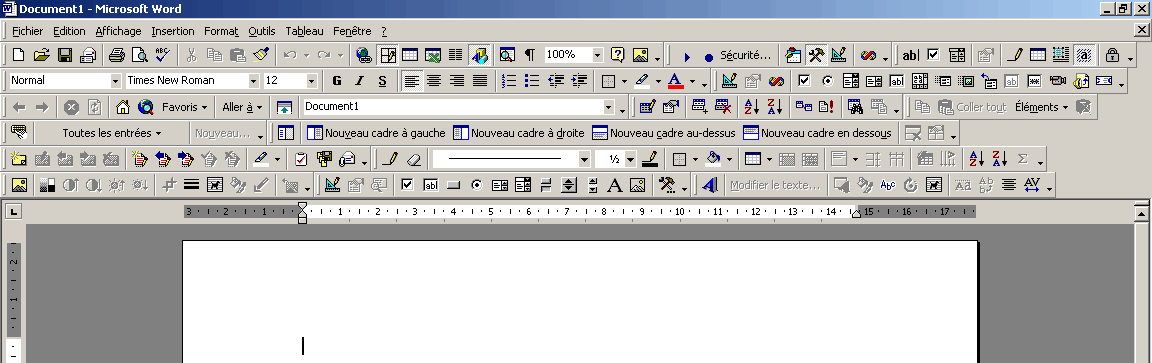Sort ascending with the A-Z icon in the database toolbar

[x=752, y=107]
